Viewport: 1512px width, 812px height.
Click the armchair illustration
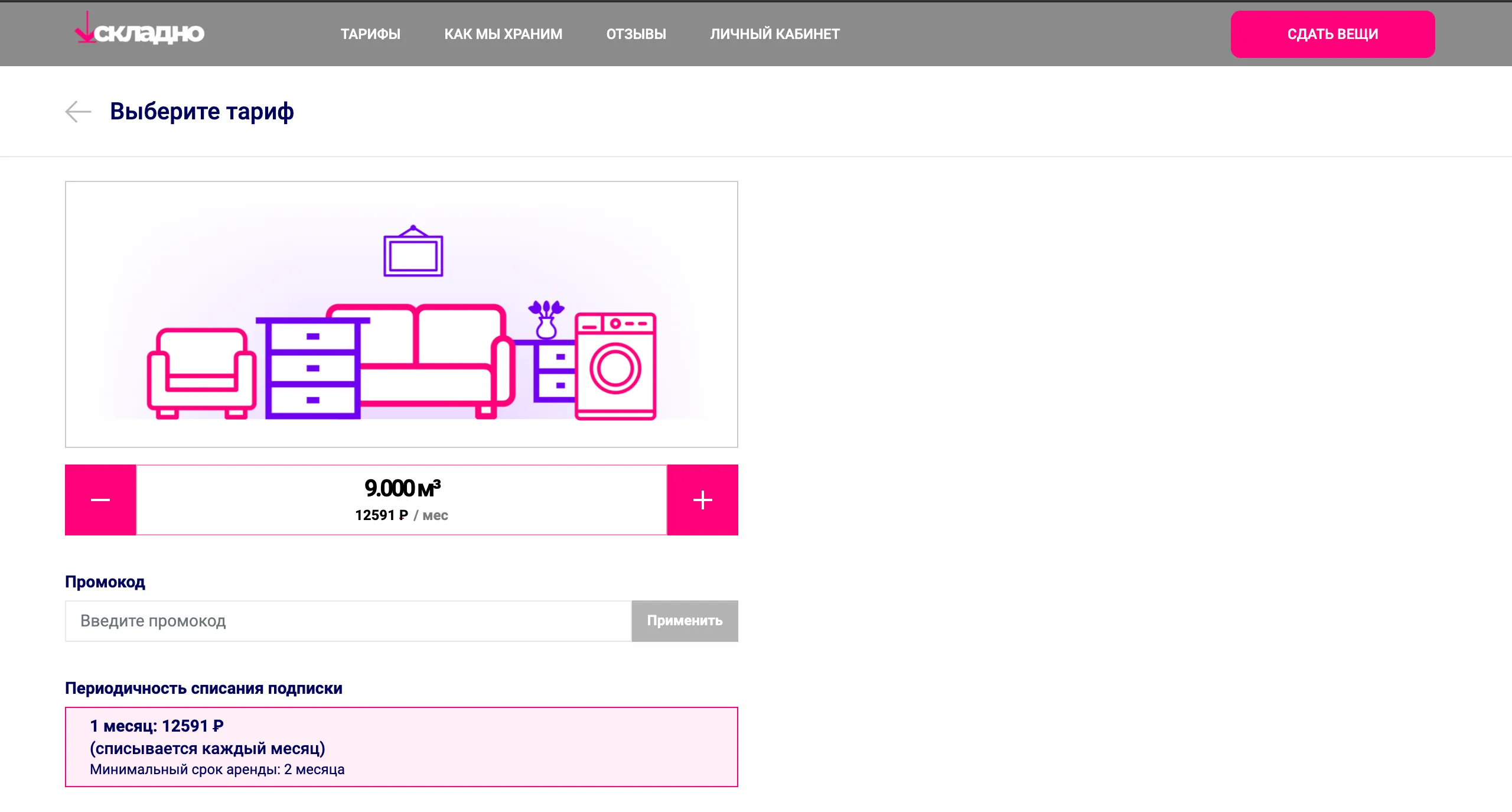(x=201, y=373)
